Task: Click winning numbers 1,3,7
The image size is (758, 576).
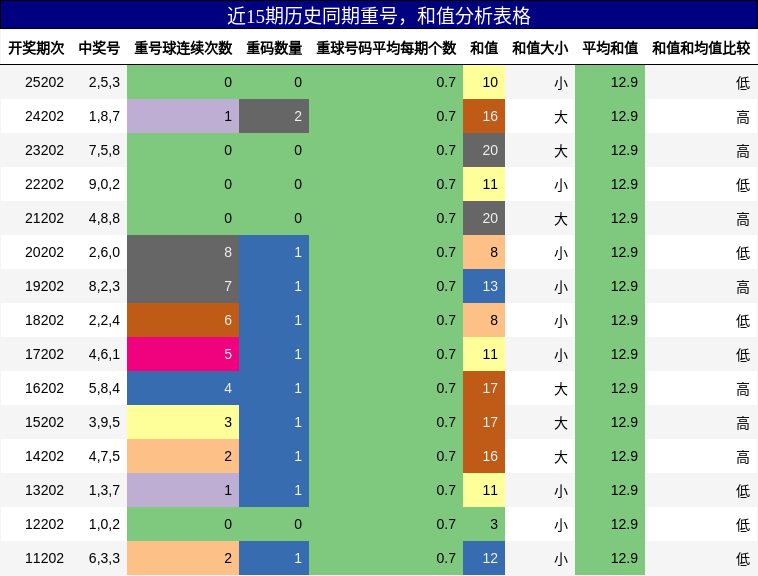Action: tap(104, 490)
